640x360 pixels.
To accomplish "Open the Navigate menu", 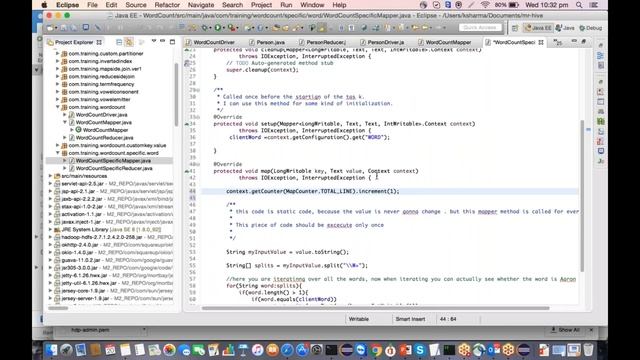I will click(201, 5).
